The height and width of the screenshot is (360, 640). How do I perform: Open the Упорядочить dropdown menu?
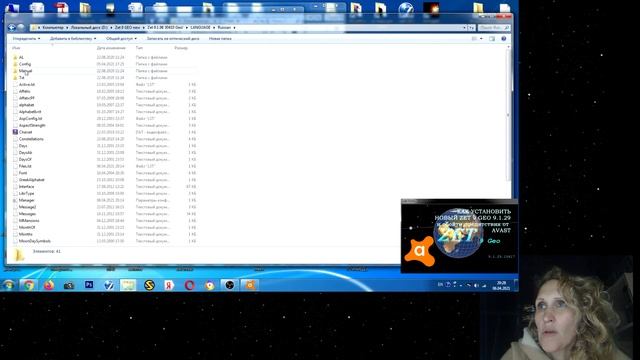26,38
